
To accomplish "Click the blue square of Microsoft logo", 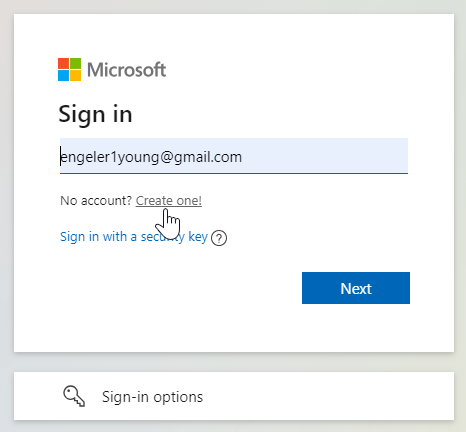I will click(x=63, y=75).
